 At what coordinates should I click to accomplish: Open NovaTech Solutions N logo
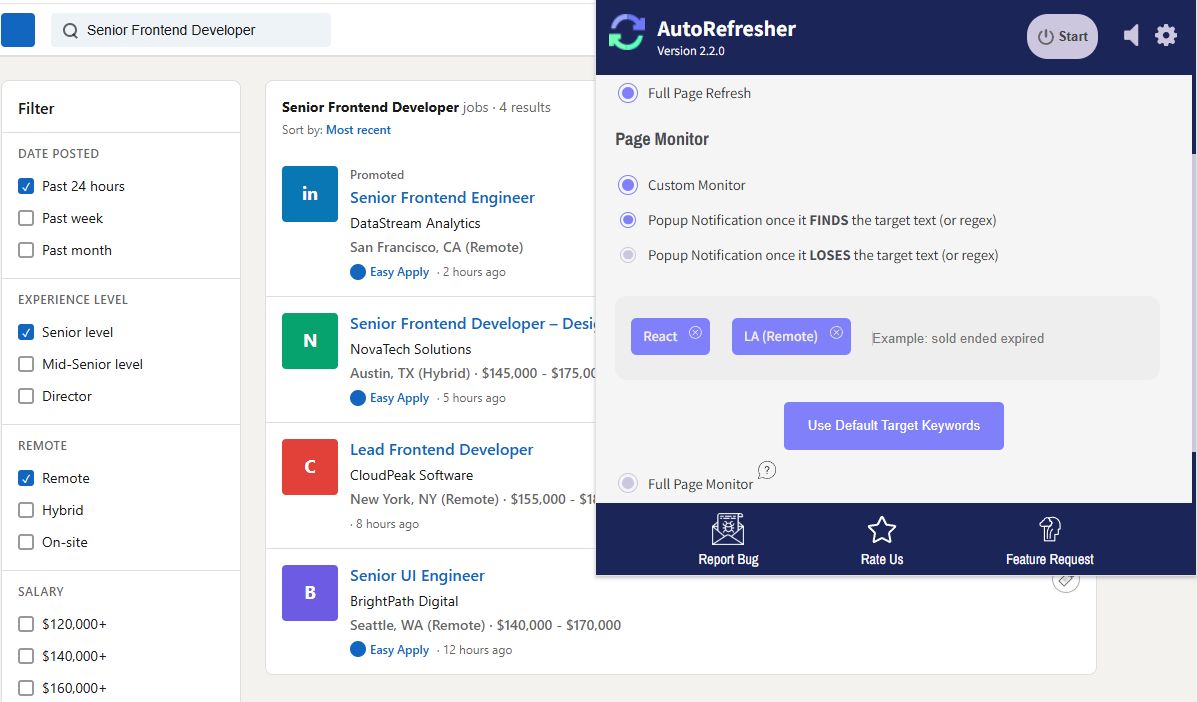click(x=310, y=341)
